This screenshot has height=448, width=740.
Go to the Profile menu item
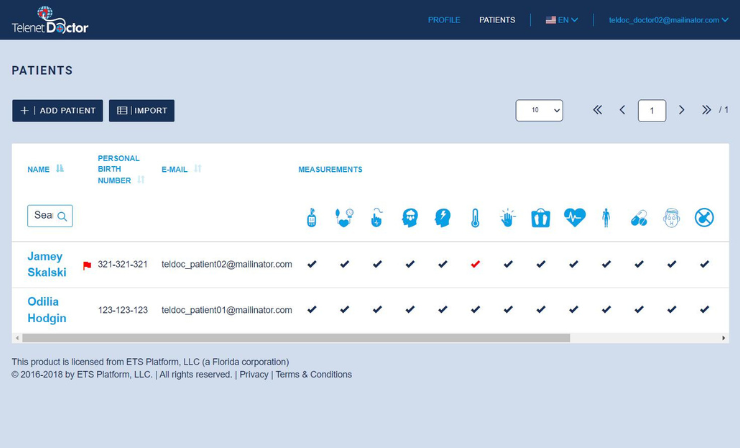[444, 20]
